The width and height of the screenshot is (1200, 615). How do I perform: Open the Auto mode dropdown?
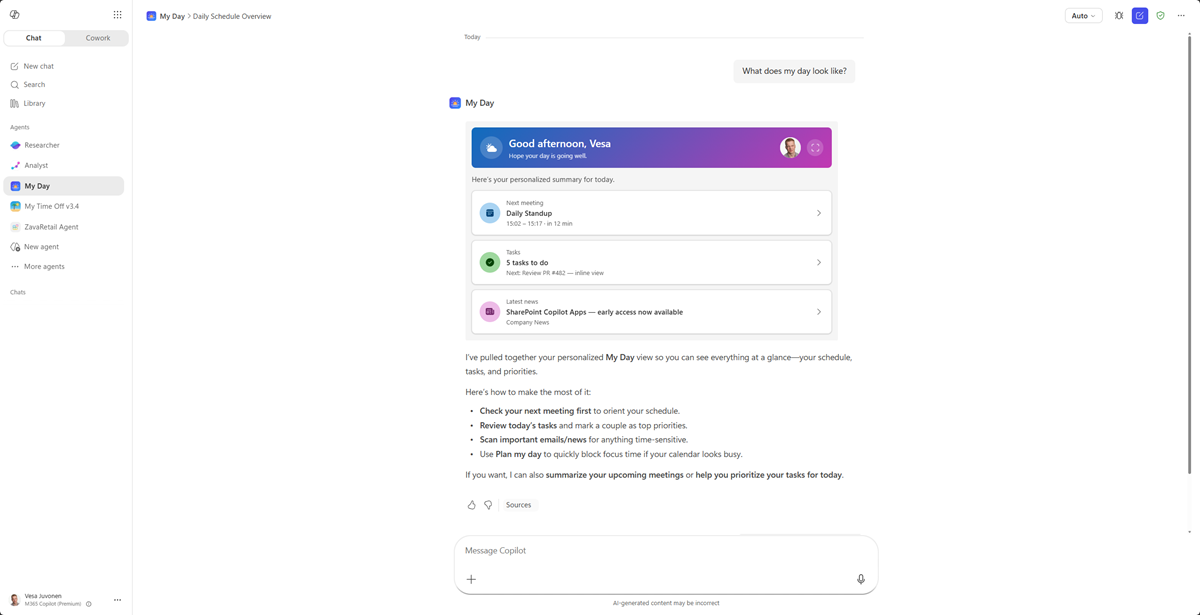coord(1083,16)
